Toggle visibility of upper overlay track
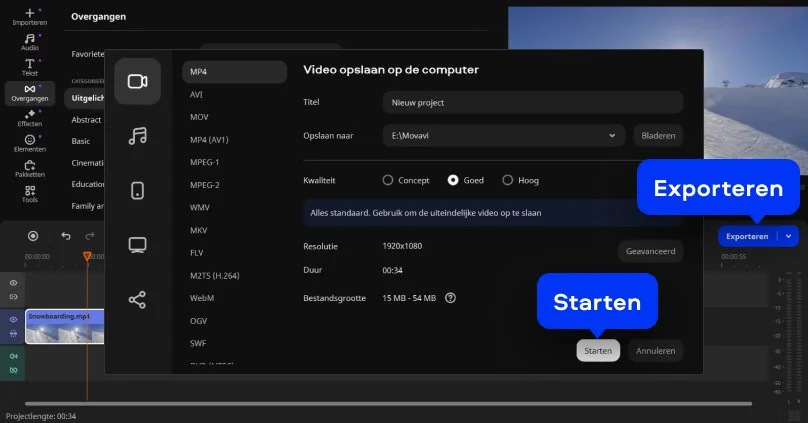 point(13,283)
